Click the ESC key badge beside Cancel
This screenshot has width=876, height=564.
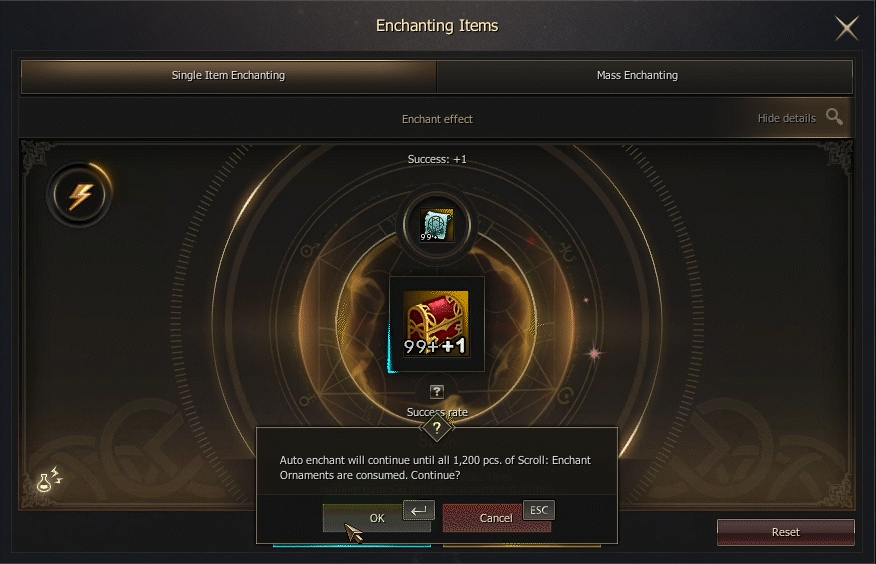pos(539,510)
